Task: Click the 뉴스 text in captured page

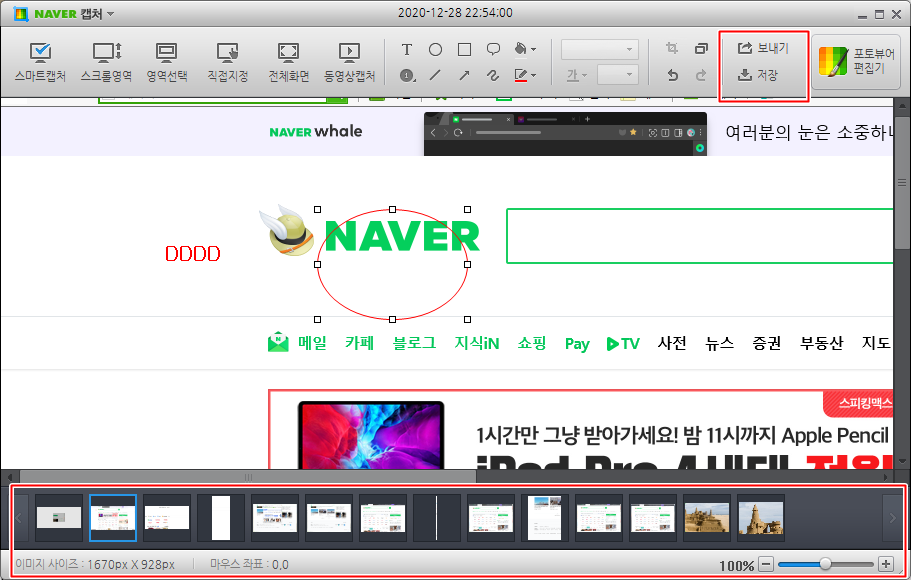Action: [x=719, y=343]
